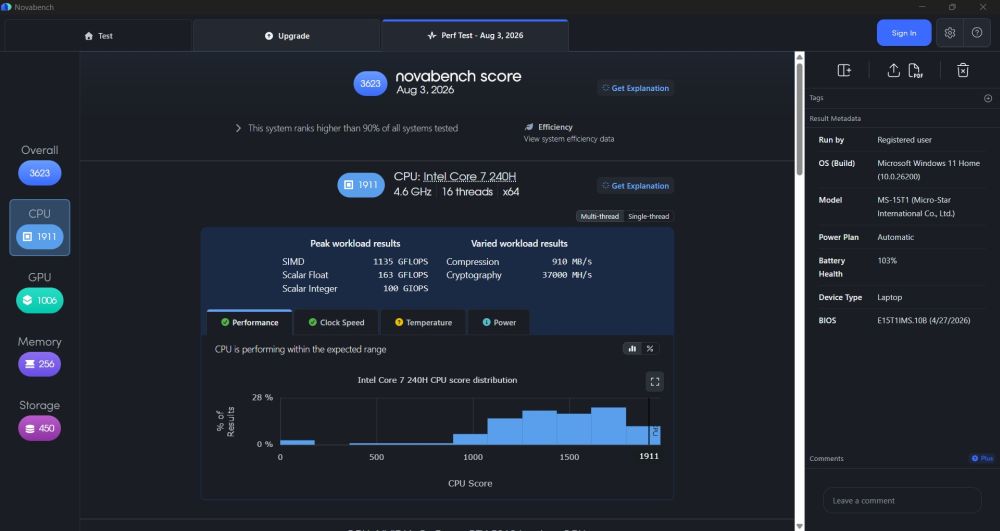Open the Temperature tab
The width and height of the screenshot is (1000, 531).
point(423,323)
